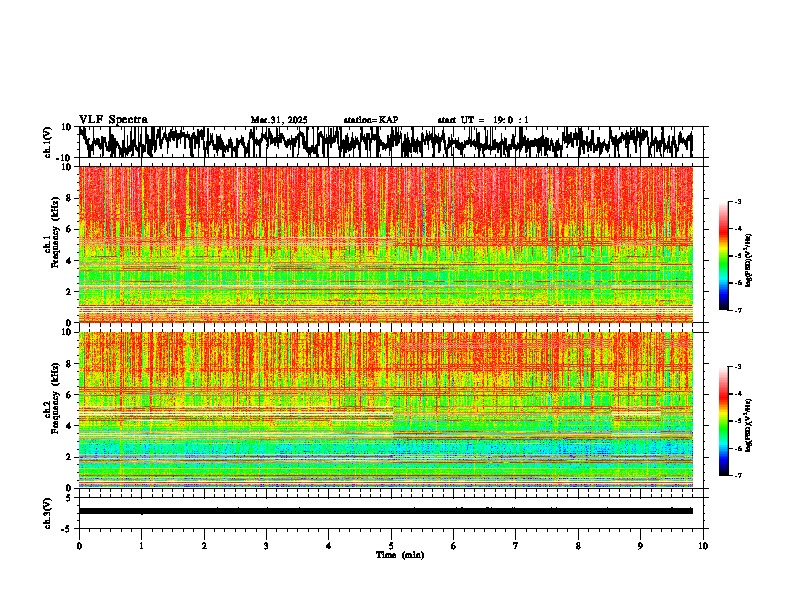Click the "station=KAP" label
Image resolution: width=792 pixels, height=612 pixels.
[371, 120]
